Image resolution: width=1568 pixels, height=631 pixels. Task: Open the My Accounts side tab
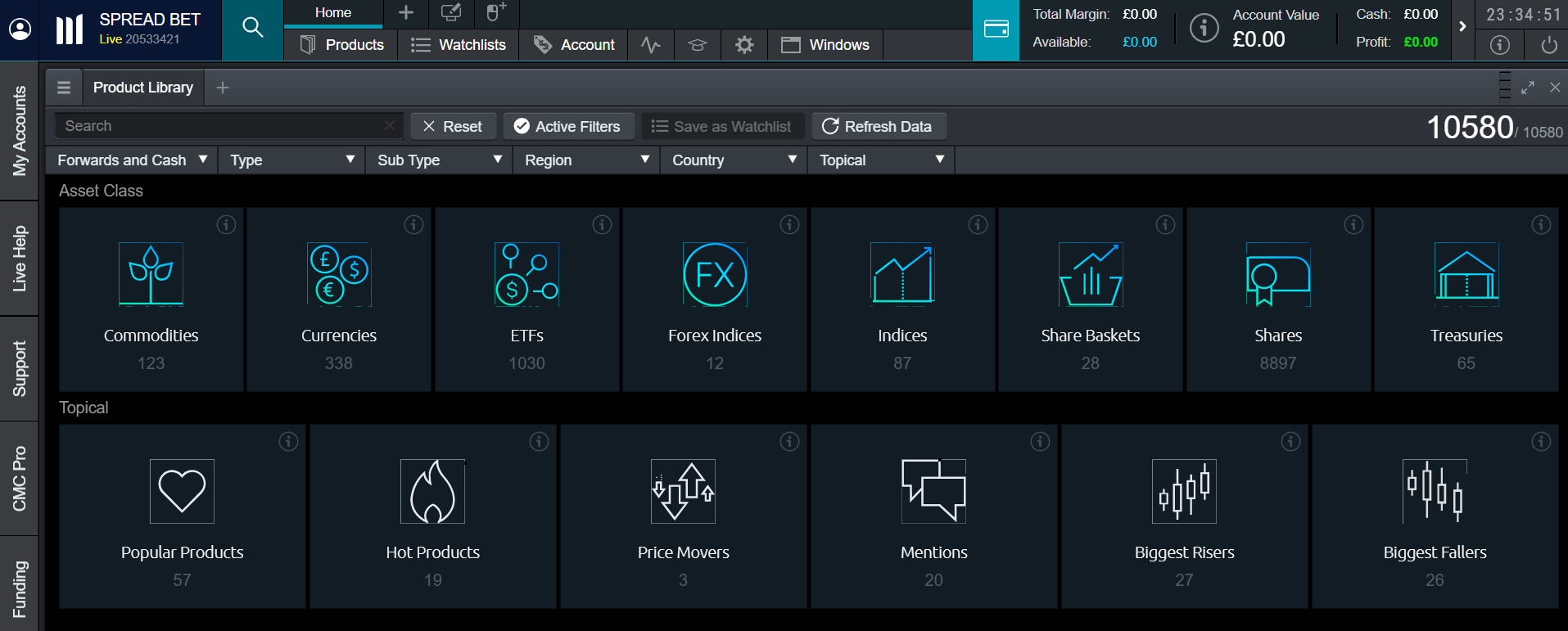click(19, 131)
